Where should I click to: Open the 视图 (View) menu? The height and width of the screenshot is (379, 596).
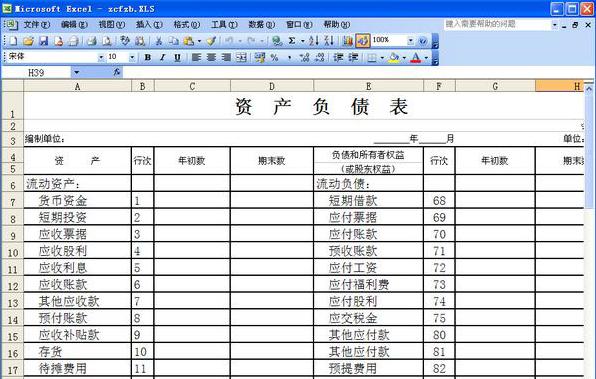point(112,25)
